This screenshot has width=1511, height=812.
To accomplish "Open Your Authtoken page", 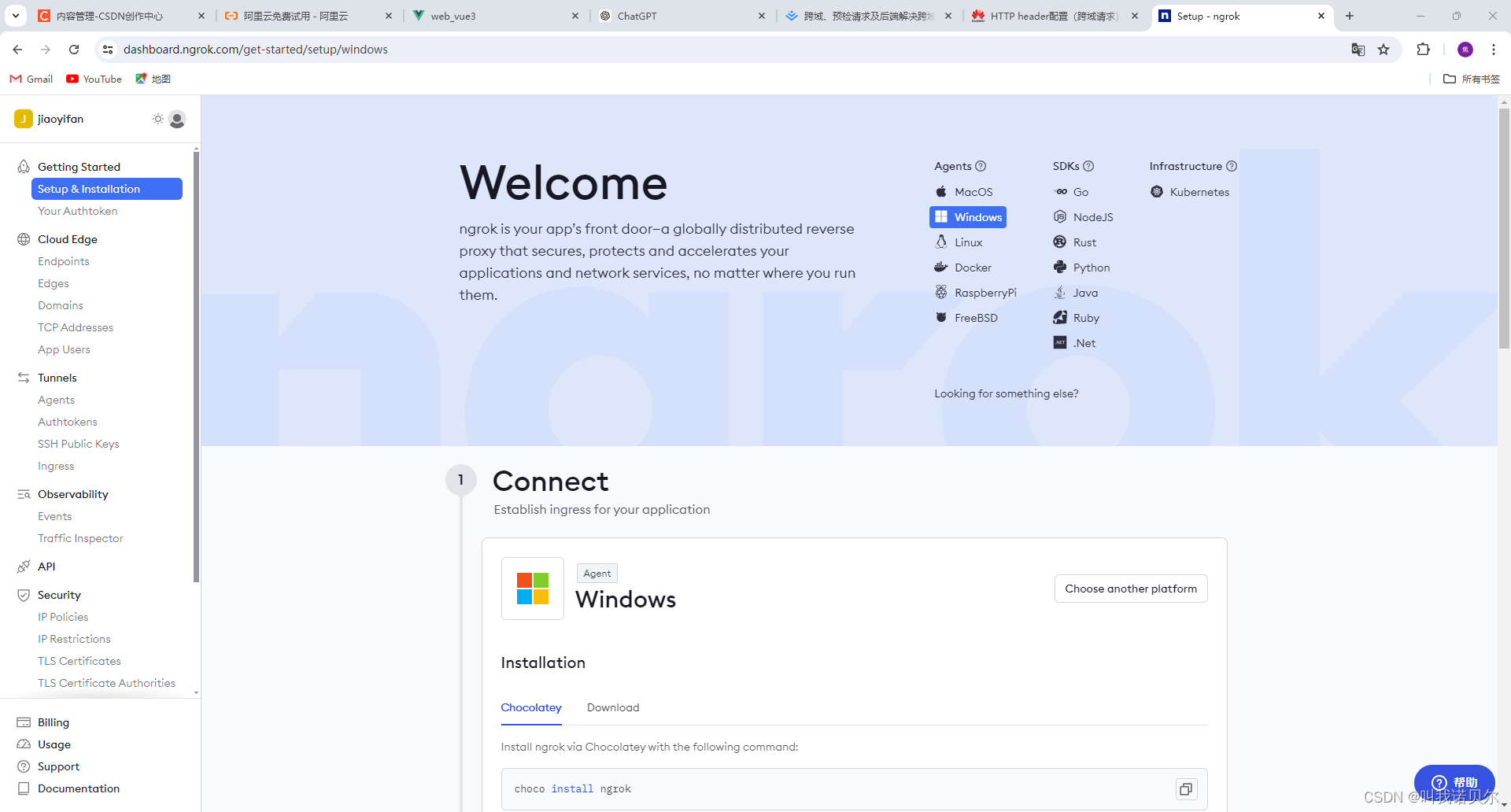I will click(77, 211).
